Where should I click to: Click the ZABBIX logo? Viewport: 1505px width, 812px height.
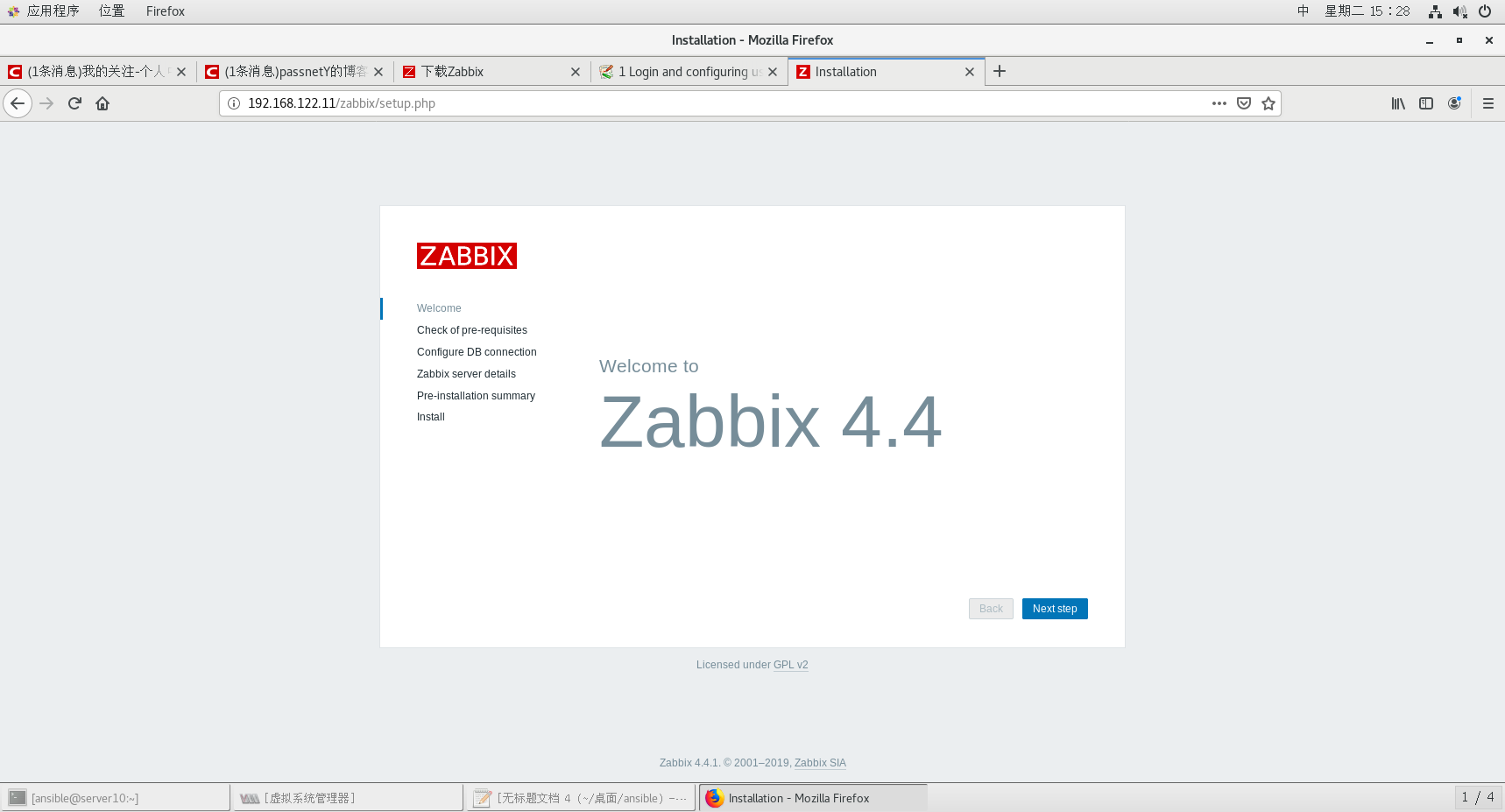467,256
